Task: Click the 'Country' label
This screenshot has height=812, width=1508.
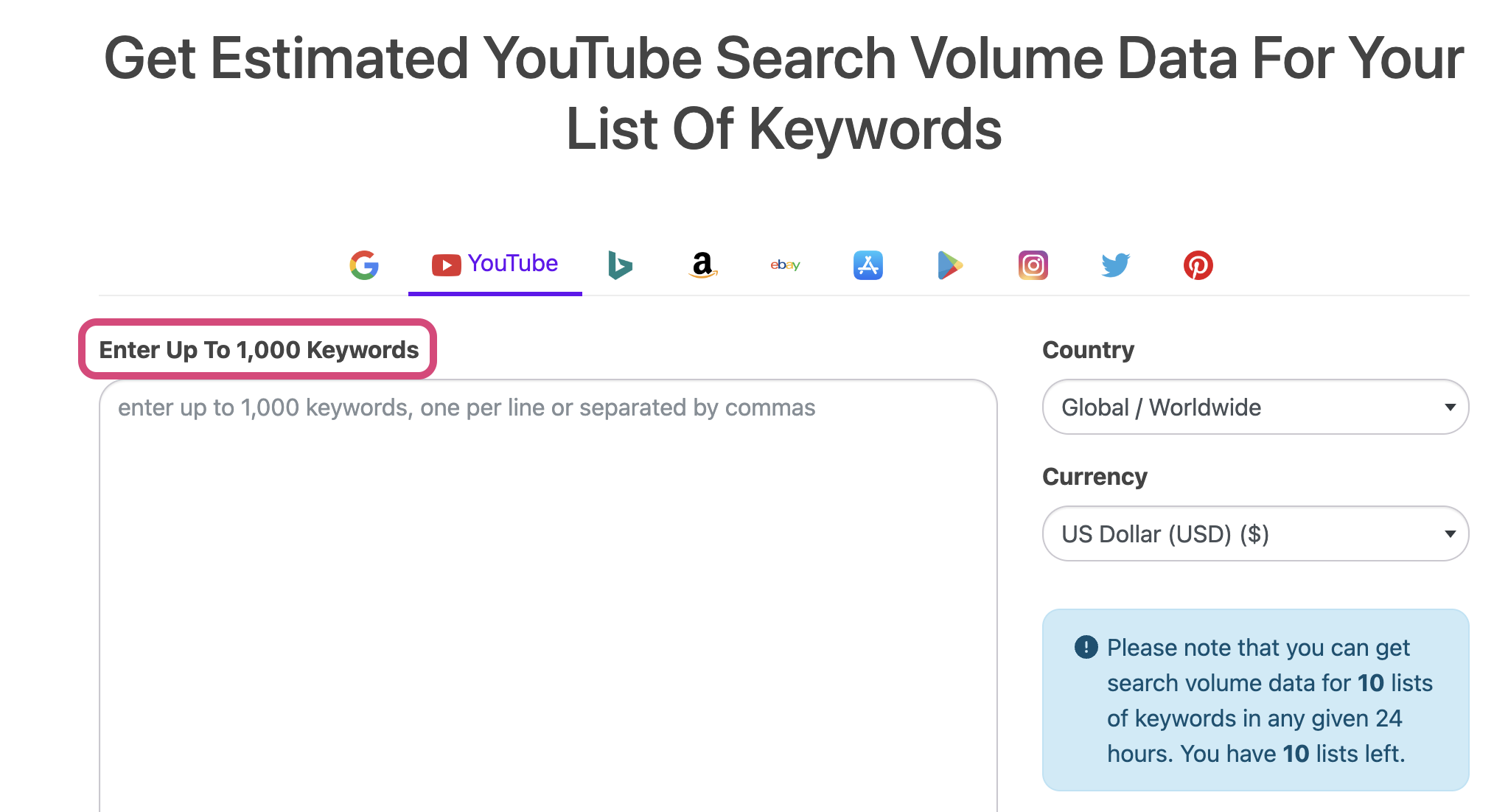Action: click(x=1088, y=349)
